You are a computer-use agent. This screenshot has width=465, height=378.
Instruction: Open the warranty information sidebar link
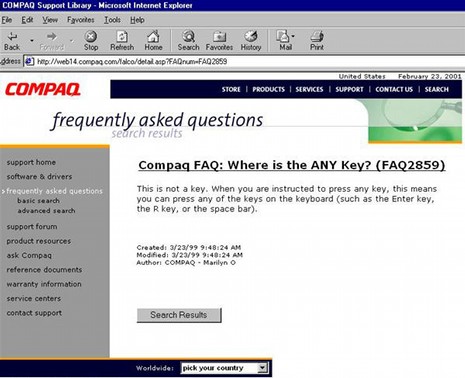[44, 284]
